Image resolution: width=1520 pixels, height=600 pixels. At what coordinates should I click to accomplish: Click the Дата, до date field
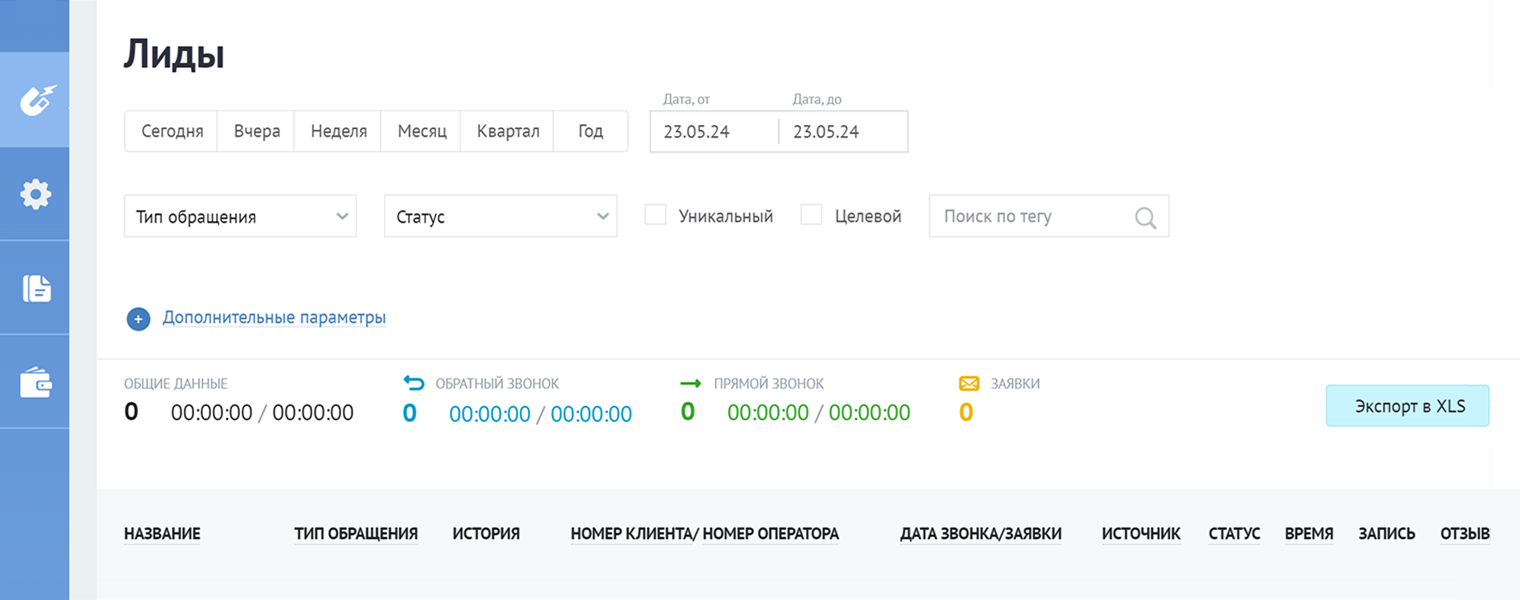click(843, 131)
